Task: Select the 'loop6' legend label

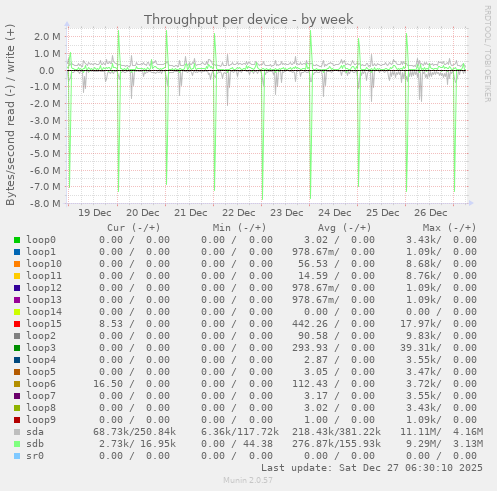Action: (x=41, y=384)
